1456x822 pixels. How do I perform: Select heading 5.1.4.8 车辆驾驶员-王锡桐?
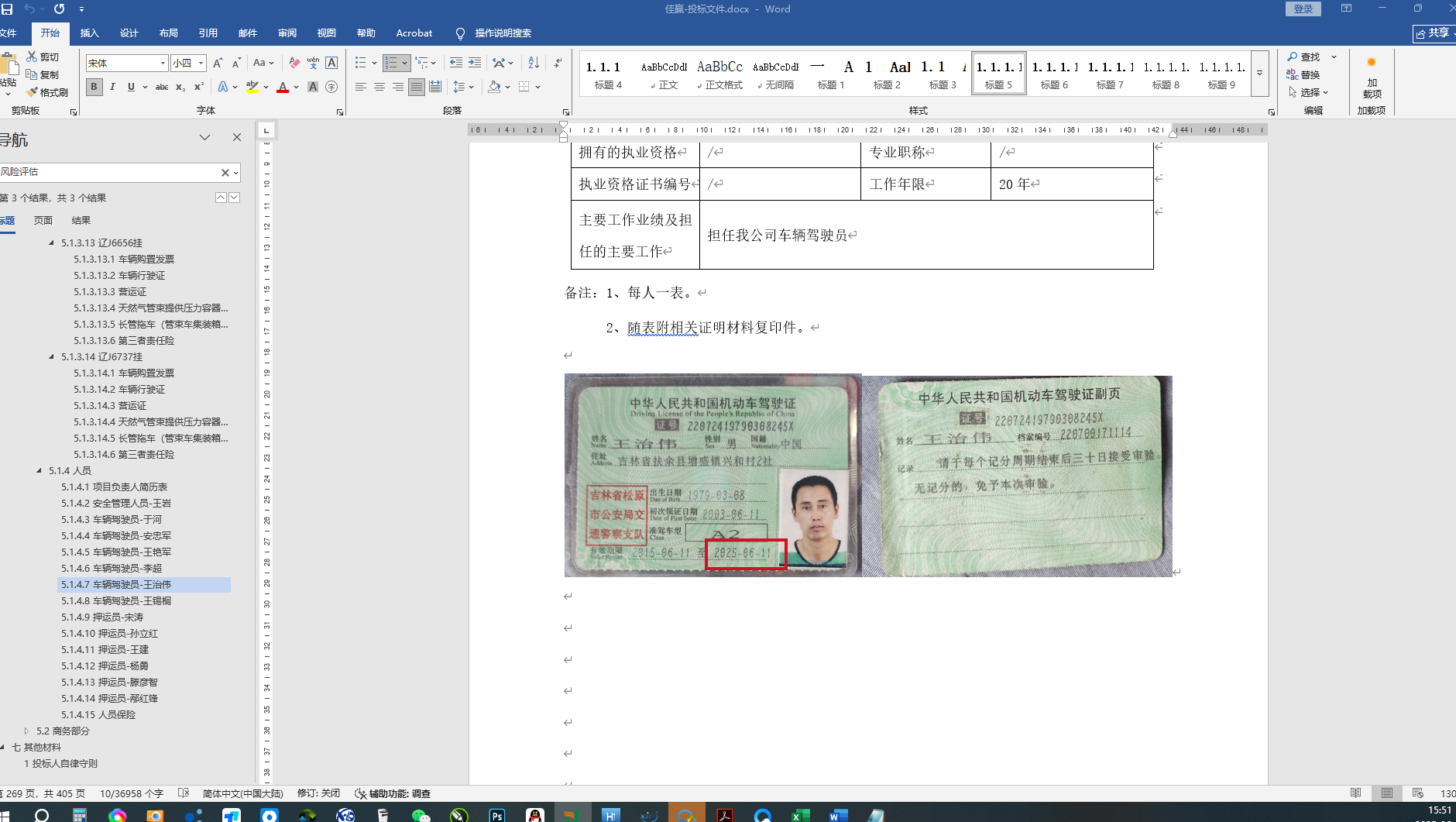[116, 601]
